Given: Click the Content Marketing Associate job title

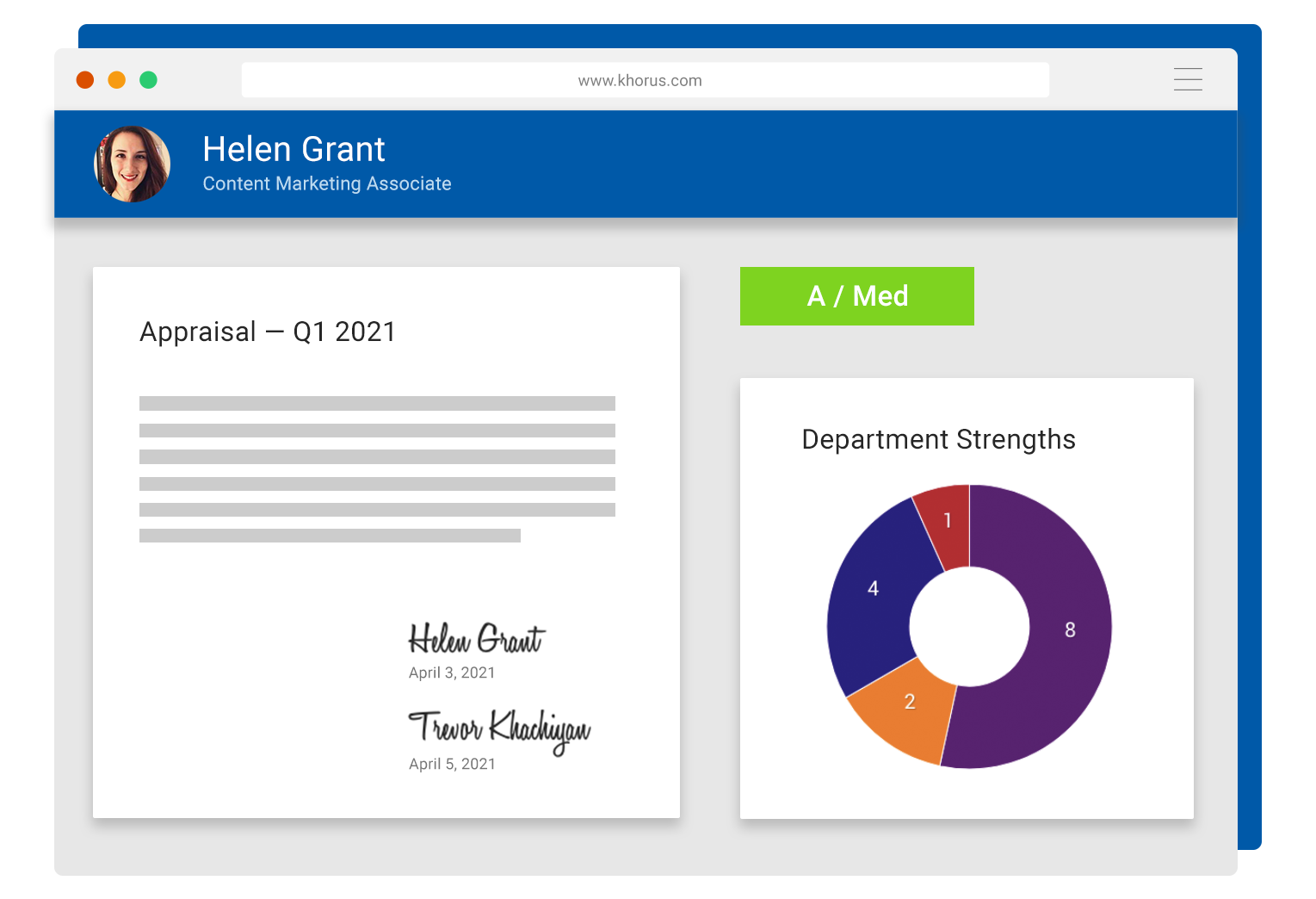Looking at the screenshot, I should (327, 183).
